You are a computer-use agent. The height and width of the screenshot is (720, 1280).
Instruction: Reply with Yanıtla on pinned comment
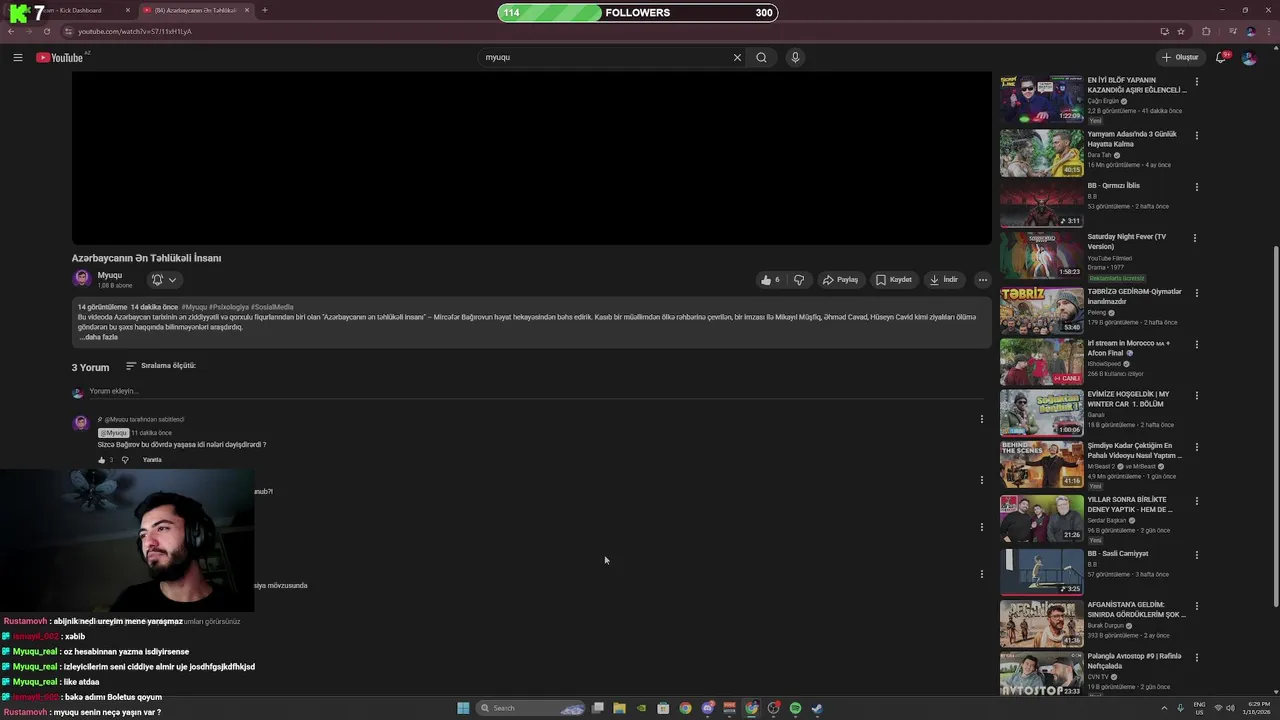click(152, 460)
